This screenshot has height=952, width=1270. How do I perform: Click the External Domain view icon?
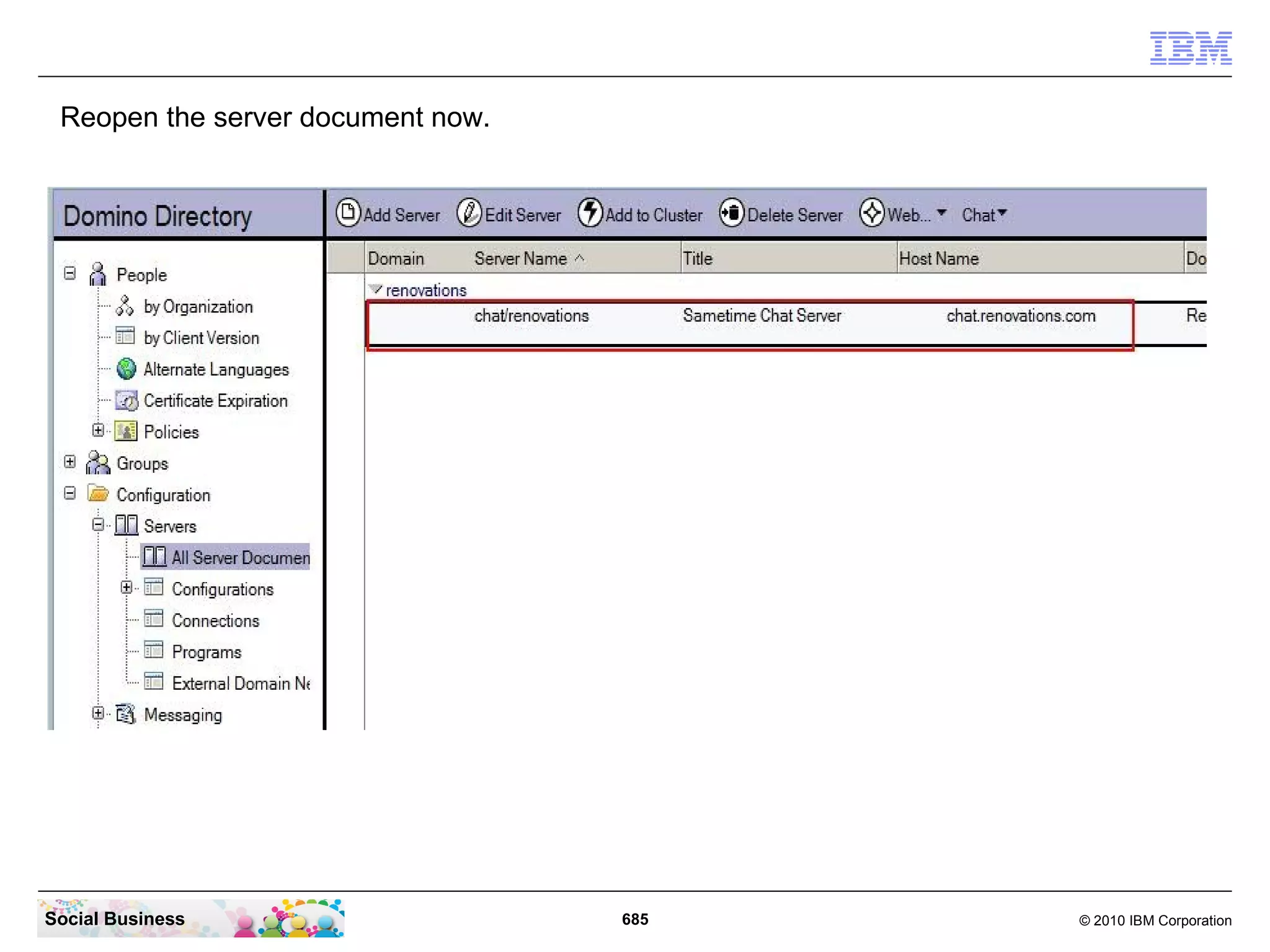point(153,681)
